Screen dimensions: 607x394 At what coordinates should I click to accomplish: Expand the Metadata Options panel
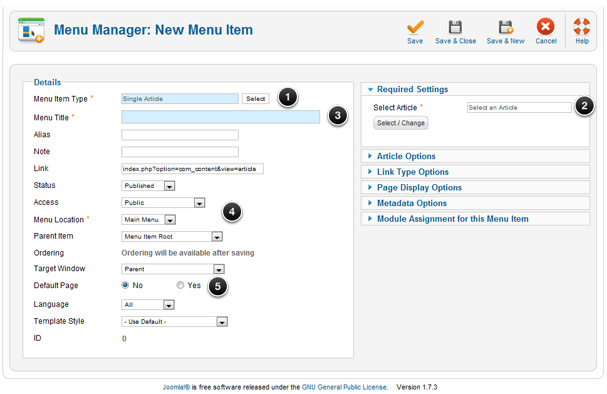[x=475, y=203]
